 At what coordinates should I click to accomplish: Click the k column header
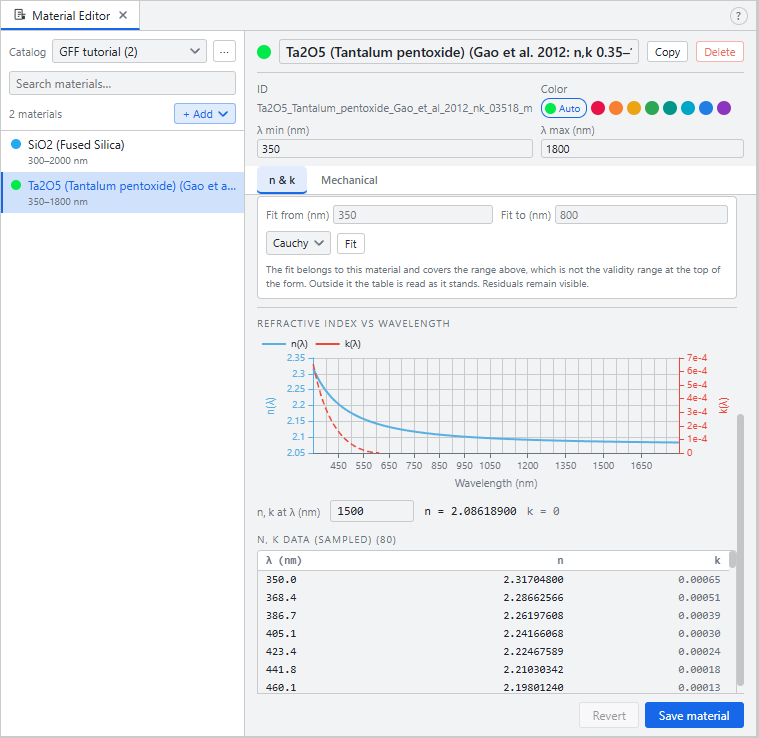[x=717, y=560]
